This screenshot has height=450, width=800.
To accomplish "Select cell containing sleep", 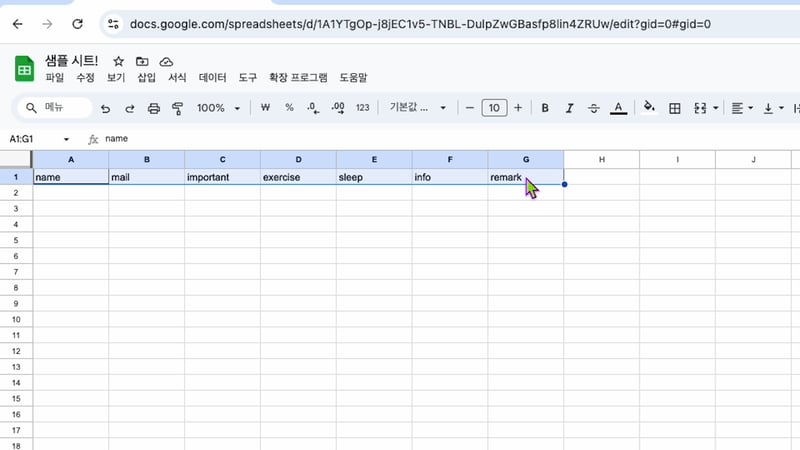I will (x=374, y=177).
